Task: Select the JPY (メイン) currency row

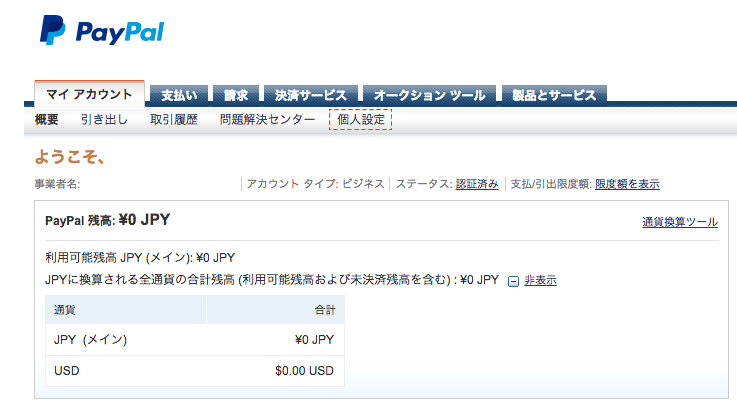Action: [195, 339]
